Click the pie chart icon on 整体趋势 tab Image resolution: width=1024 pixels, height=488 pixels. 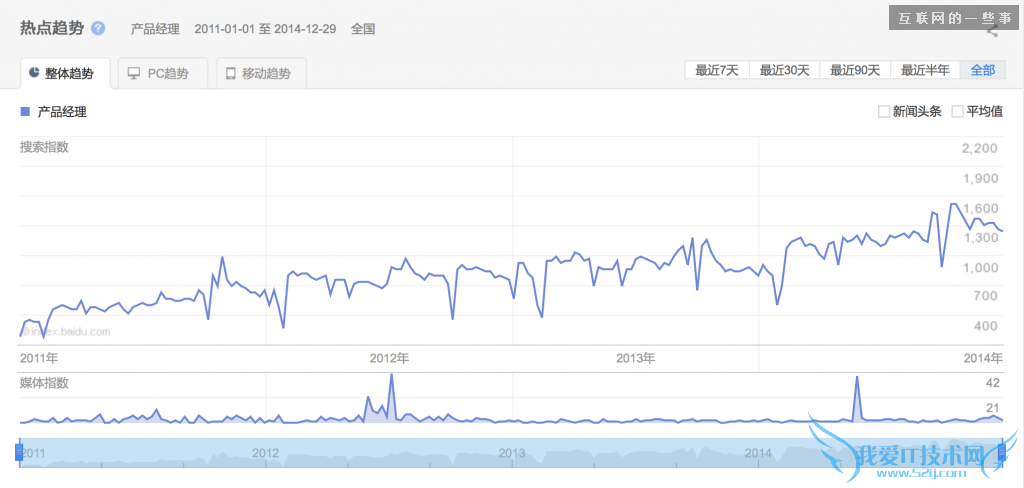point(34,73)
